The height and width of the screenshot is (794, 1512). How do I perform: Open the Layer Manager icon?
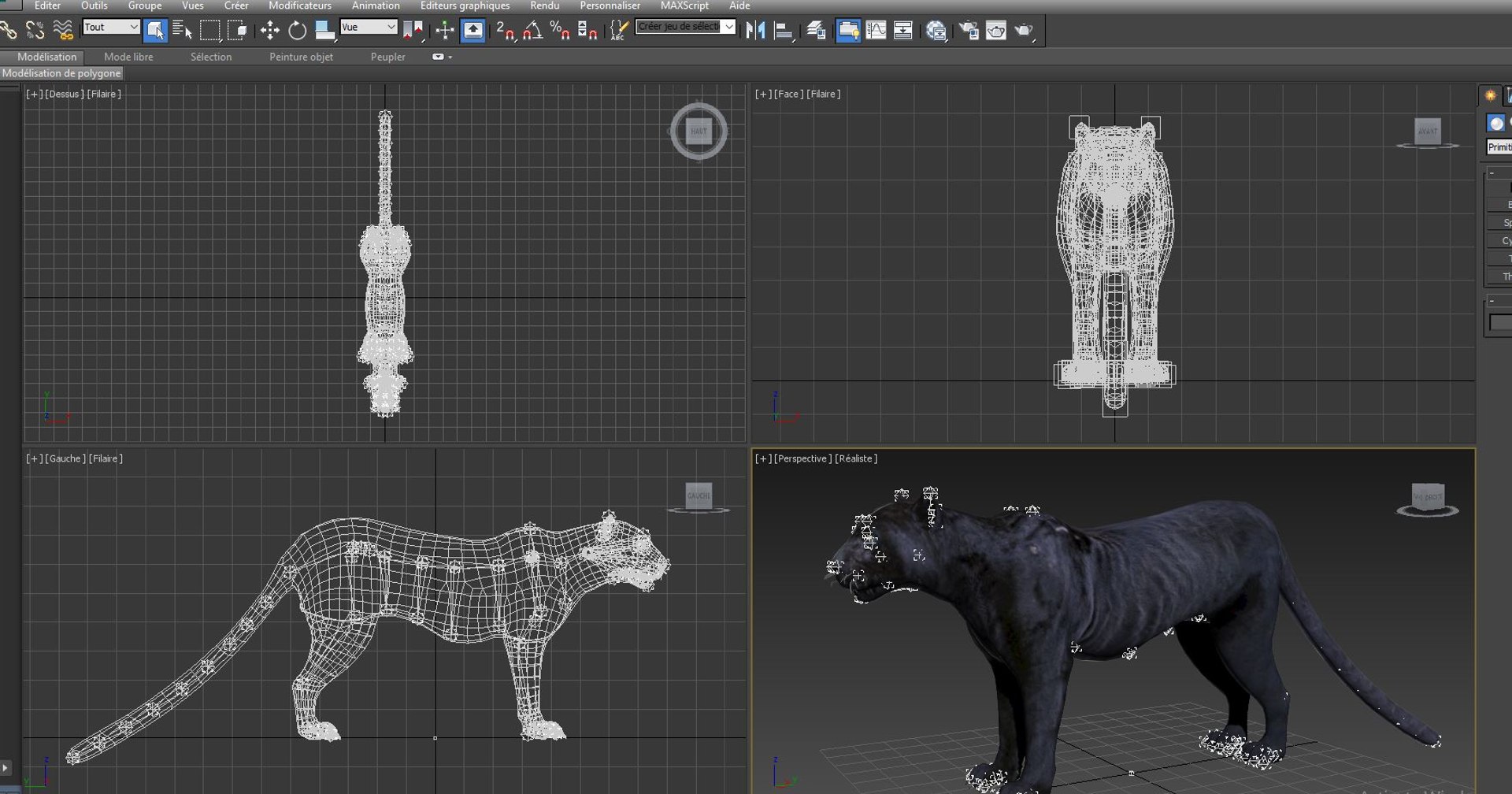817,31
